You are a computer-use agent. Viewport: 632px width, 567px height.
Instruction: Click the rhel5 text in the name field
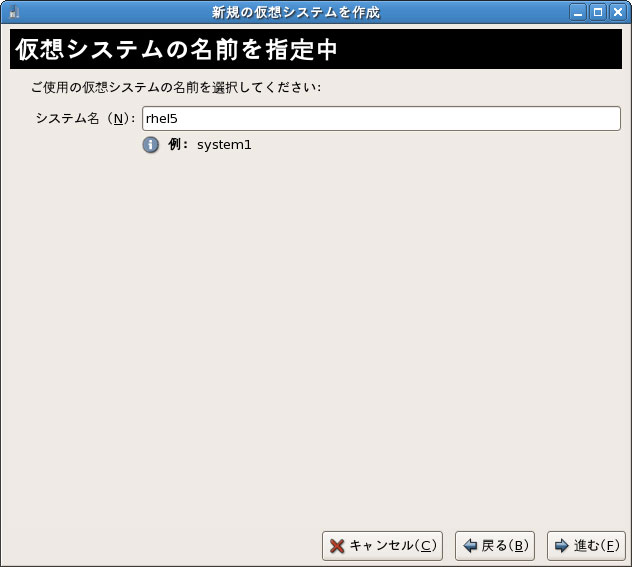162,119
